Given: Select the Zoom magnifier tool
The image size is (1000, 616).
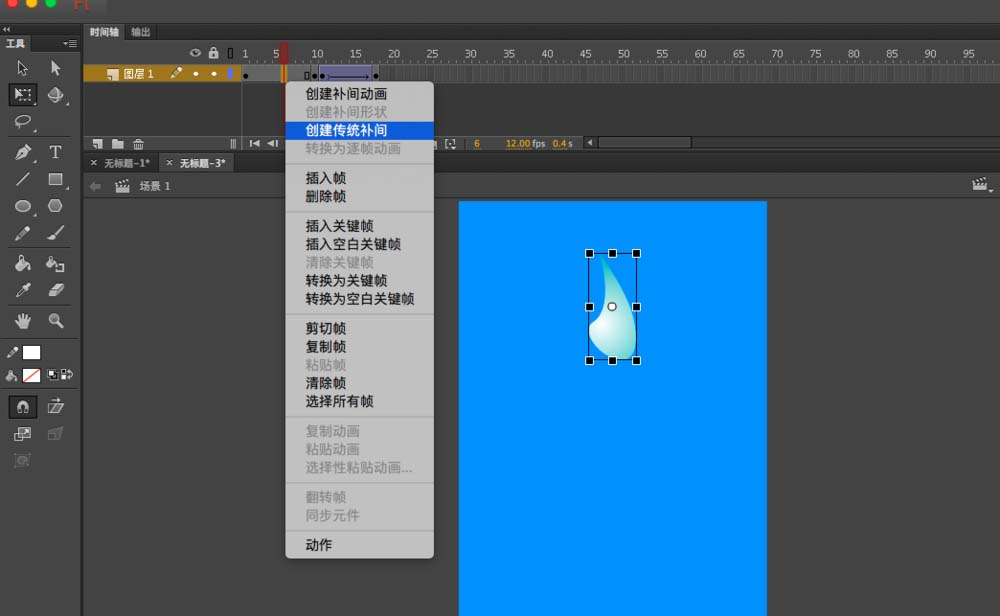Looking at the screenshot, I should (x=55, y=321).
